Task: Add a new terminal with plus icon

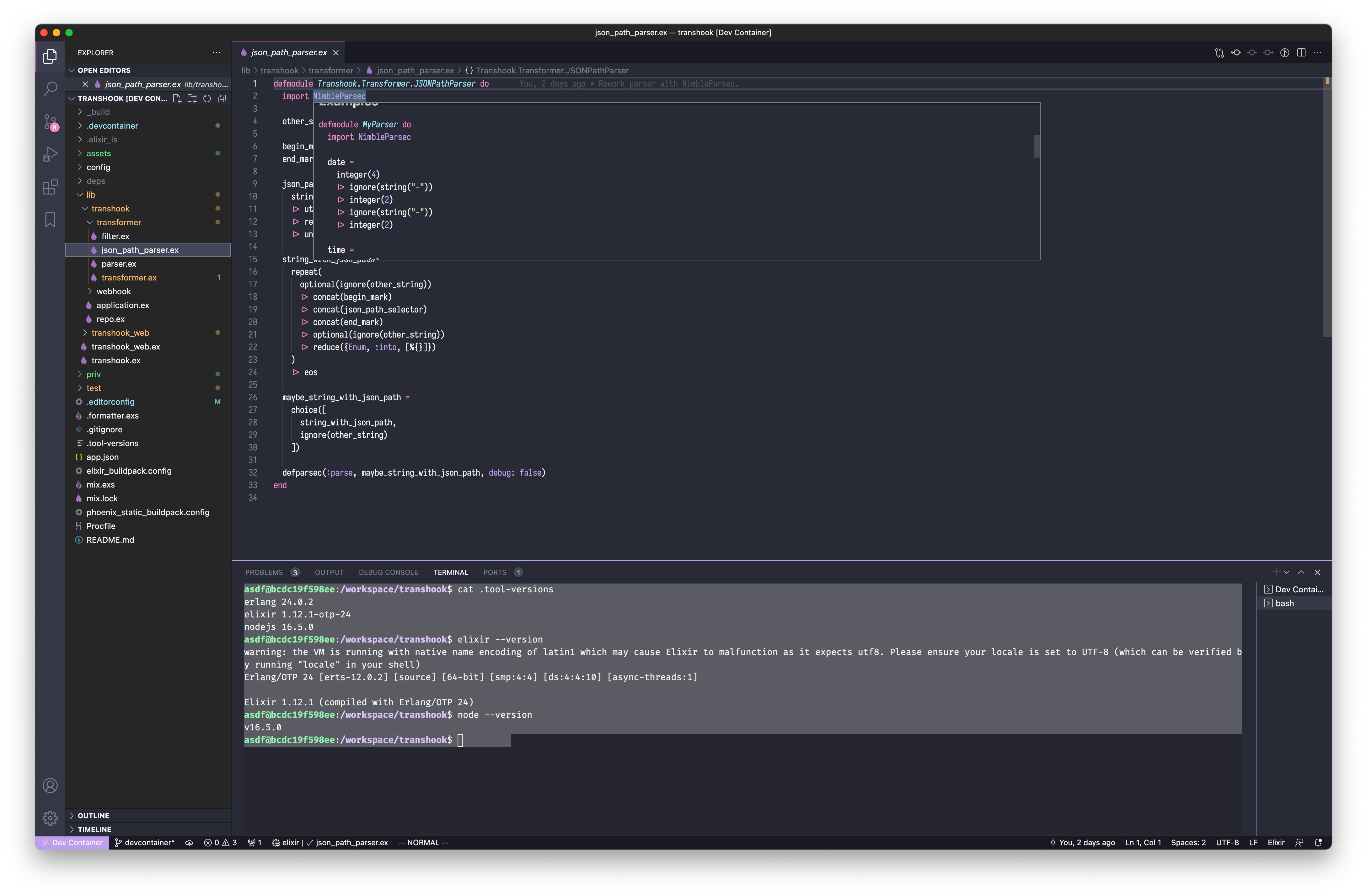Action: [1276, 572]
